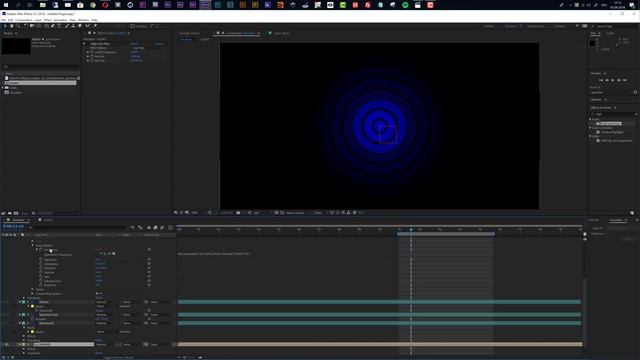The width and height of the screenshot is (640, 360).
Task: Click the play button in Preview panel
Action: coord(613,80)
